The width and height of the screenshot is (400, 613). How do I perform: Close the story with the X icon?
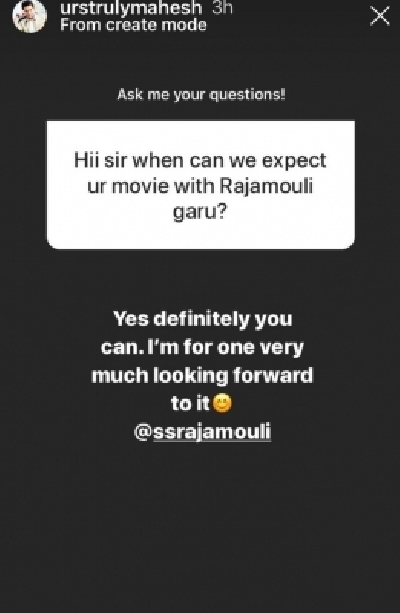380,16
